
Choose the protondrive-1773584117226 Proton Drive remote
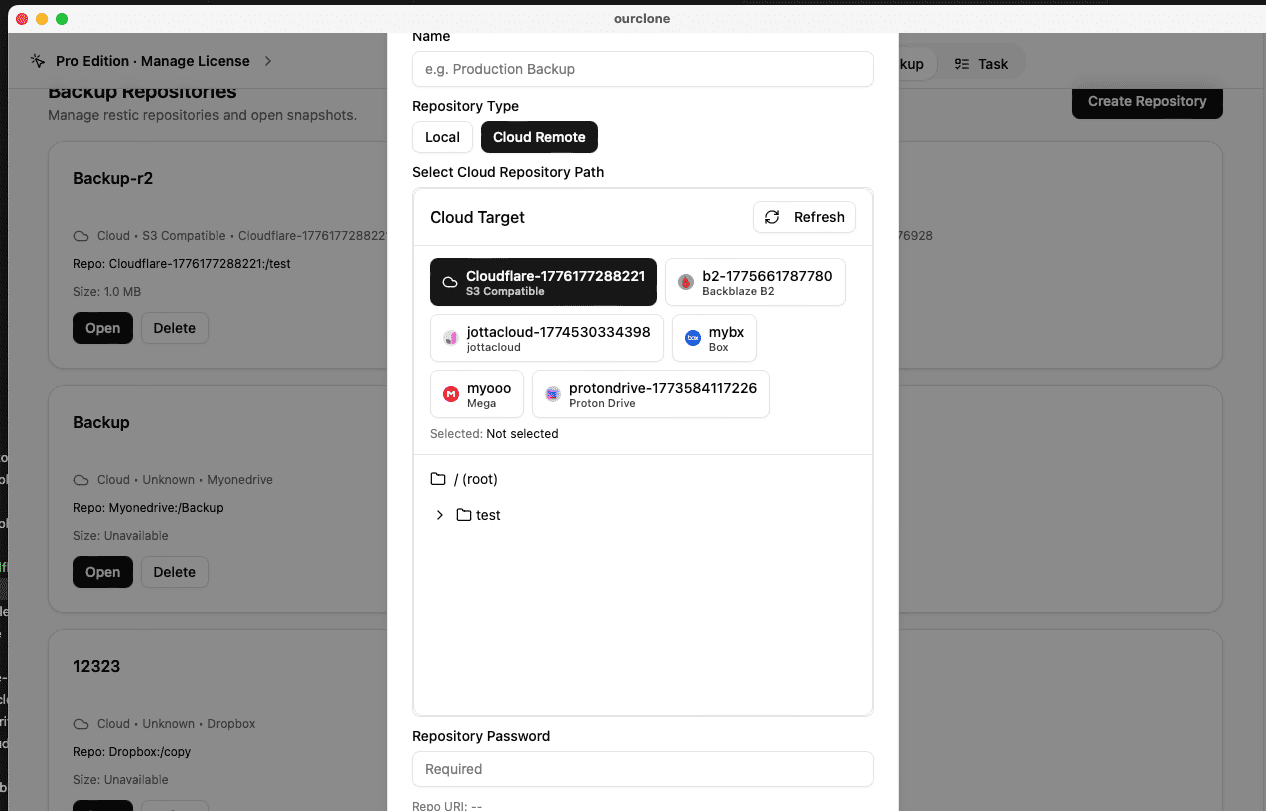(x=651, y=394)
